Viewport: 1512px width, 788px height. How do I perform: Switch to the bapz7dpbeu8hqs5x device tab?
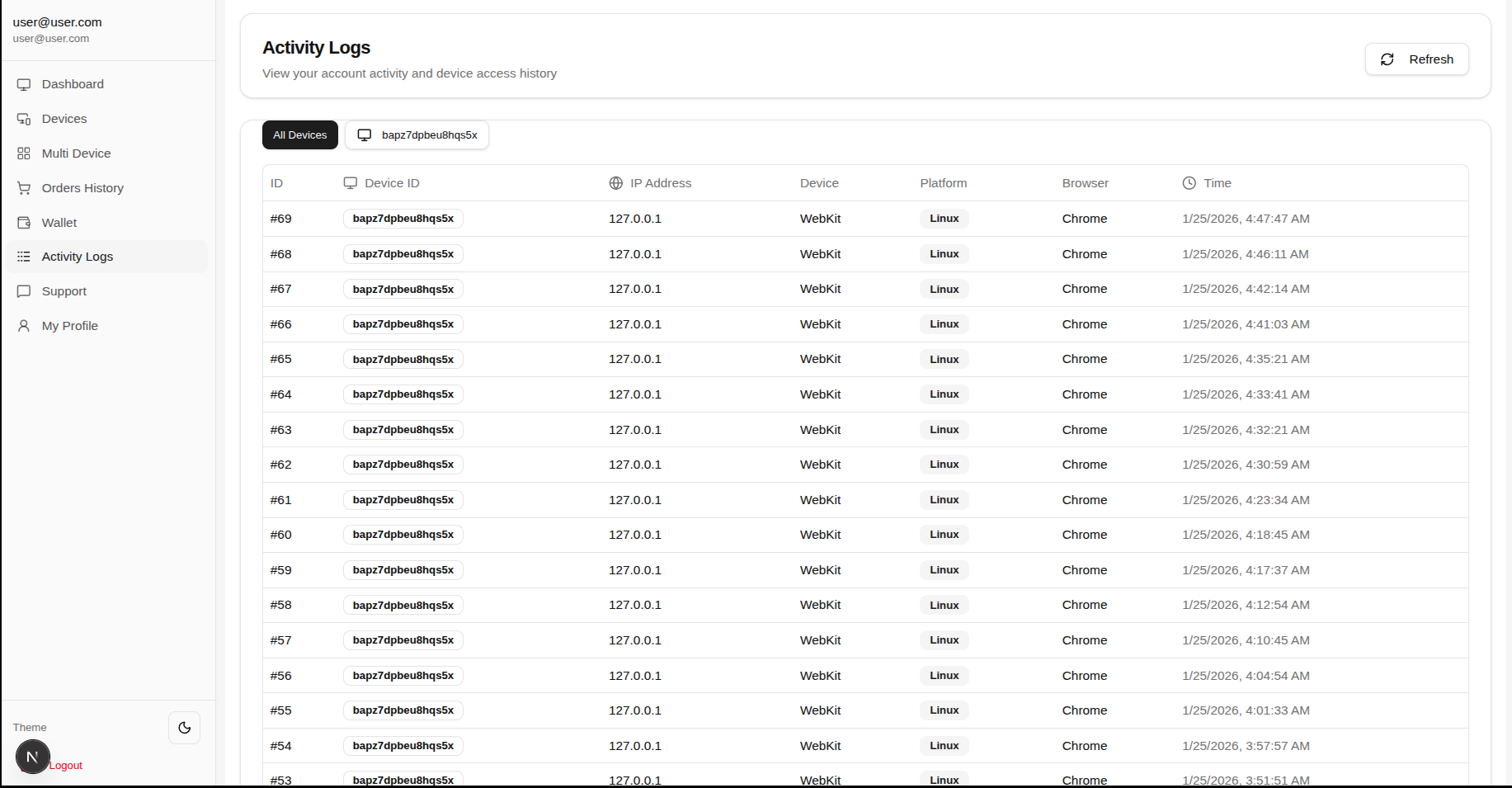pos(416,134)
